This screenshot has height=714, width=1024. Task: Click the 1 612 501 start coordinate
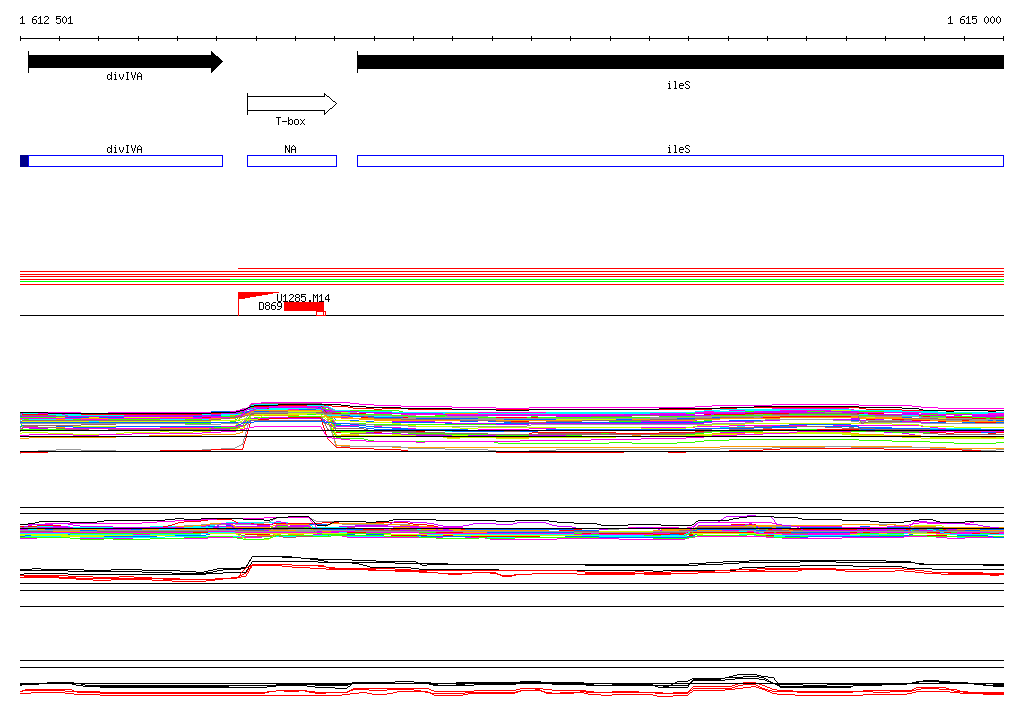coord(46,20)
